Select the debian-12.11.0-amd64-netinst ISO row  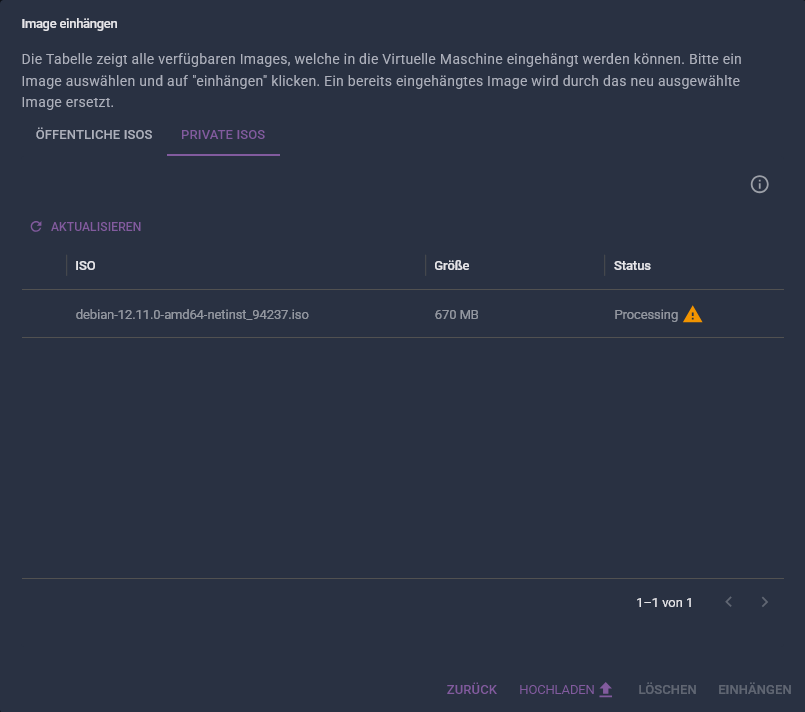(x=402, y=314)
